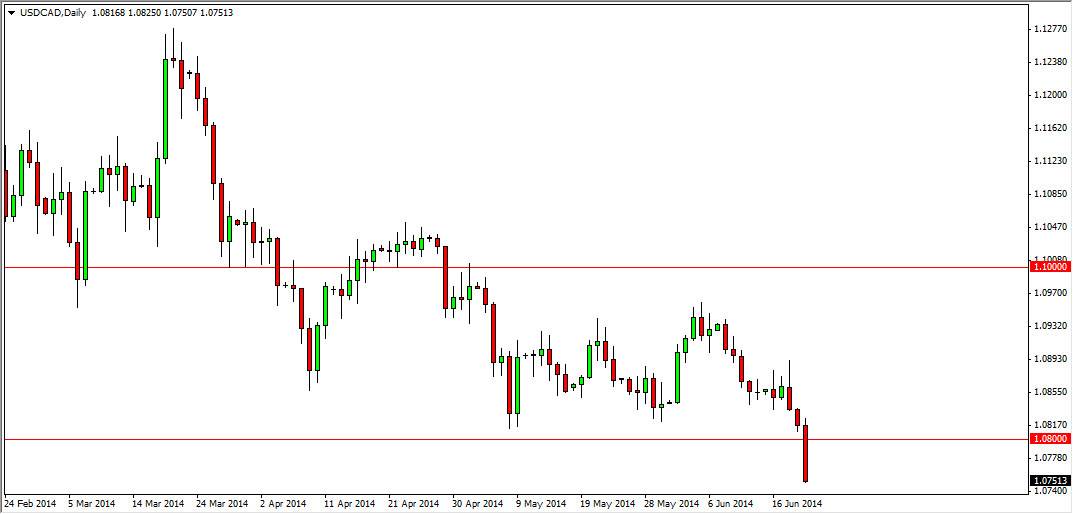Image resolution: width=1073 pixels, height=514 pixels.
Task: Click the last red candle below 1.08000
Action: [805, 453]
